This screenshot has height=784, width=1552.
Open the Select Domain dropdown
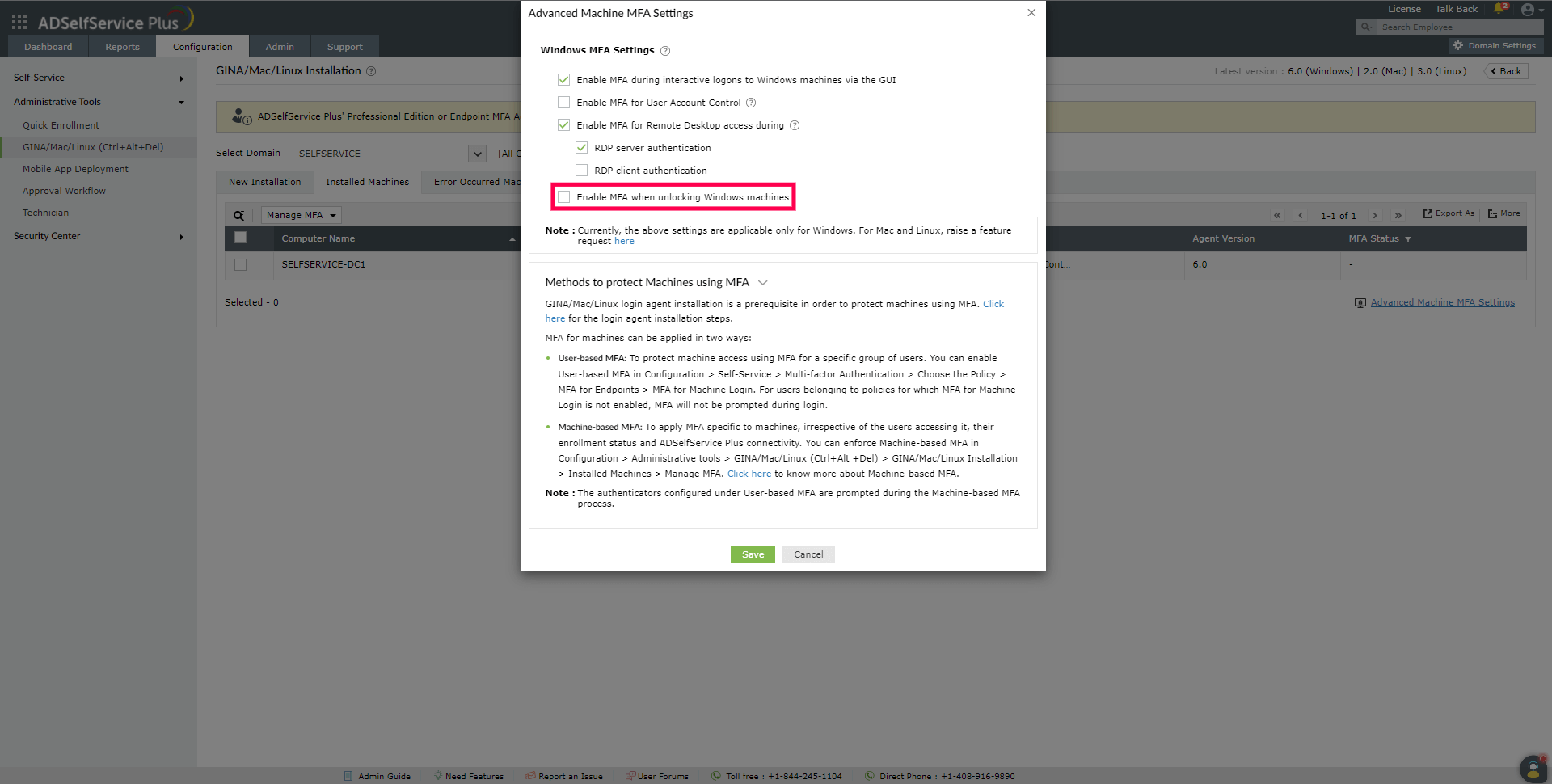click(390, 154)
